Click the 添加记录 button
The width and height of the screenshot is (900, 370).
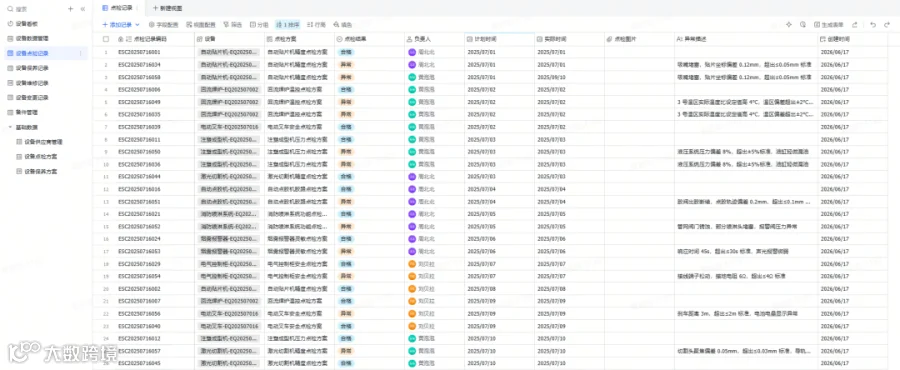[117, 25]
